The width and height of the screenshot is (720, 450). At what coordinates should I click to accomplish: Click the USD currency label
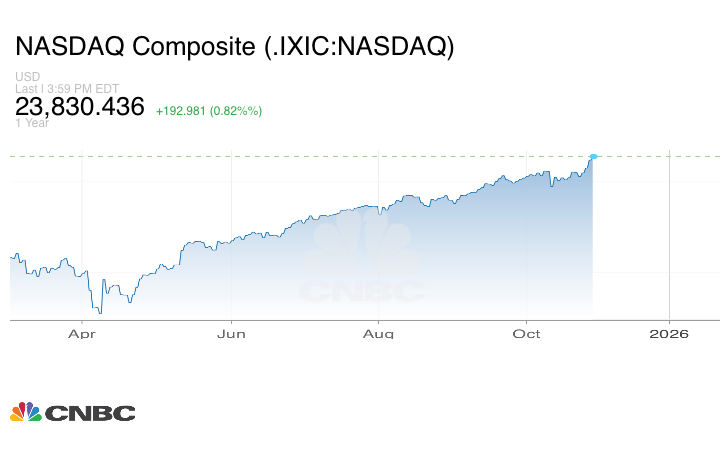point(27,77)
